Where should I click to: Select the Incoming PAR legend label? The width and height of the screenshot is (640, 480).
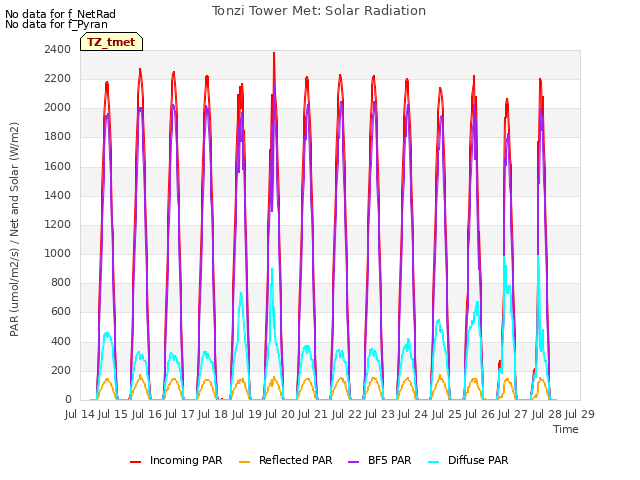coord(186,460)
